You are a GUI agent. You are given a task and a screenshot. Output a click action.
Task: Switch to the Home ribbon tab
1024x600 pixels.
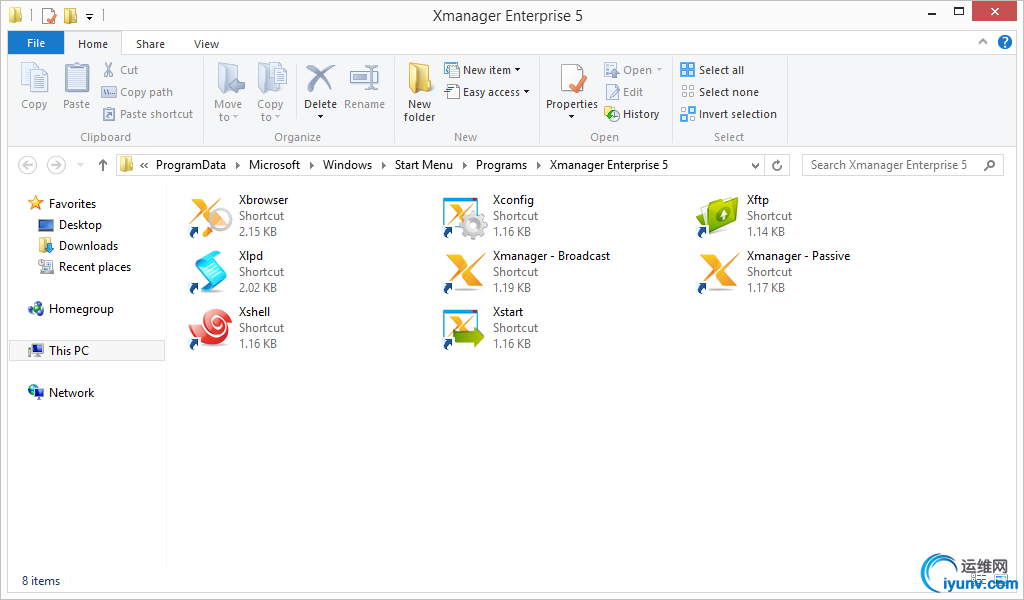[x=93, y=44]
